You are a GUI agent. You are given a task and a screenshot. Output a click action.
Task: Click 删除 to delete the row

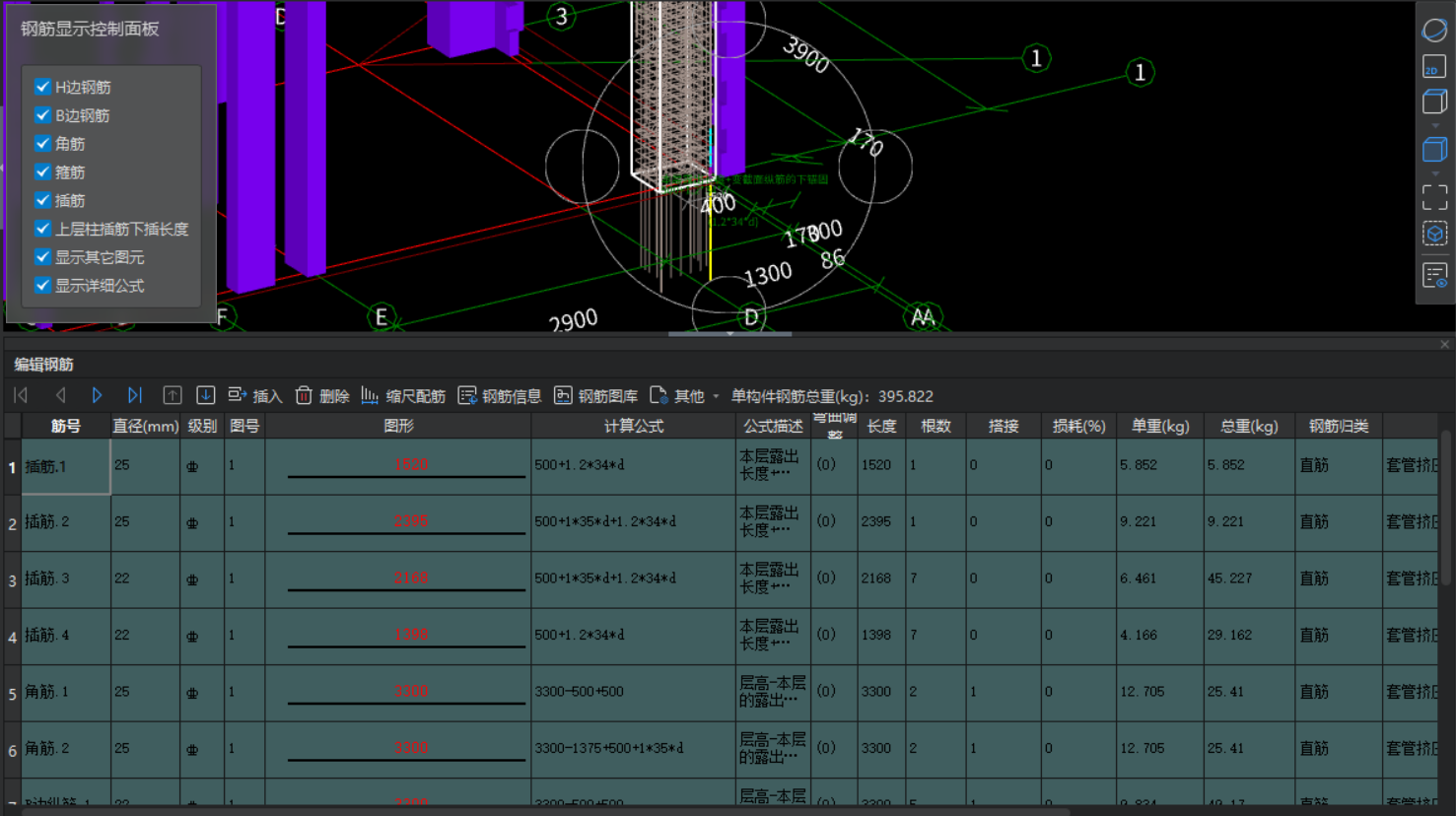pyautogui.click(x=322, y=396)
